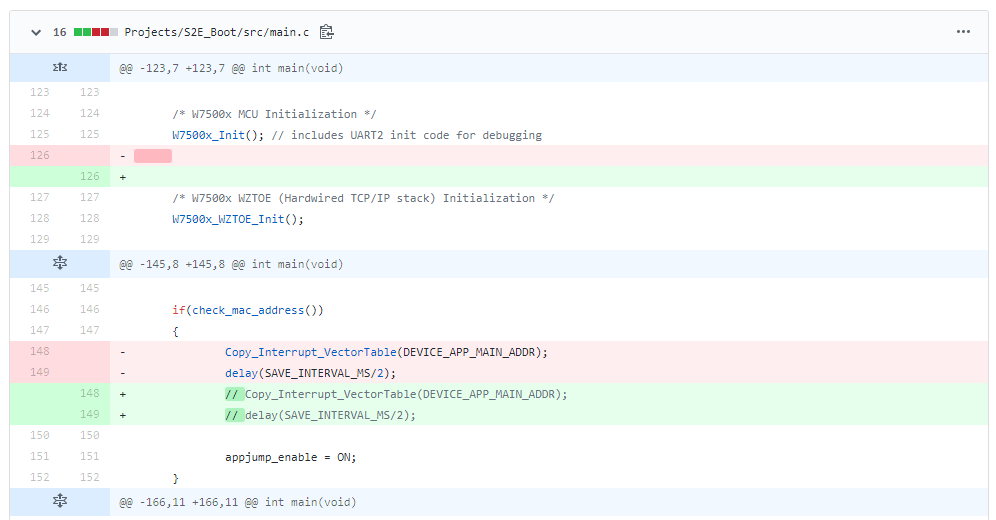996x520 pixels.
Task: Click the WZTOE Initialization comment line
Action: click(x=363, y=198)
